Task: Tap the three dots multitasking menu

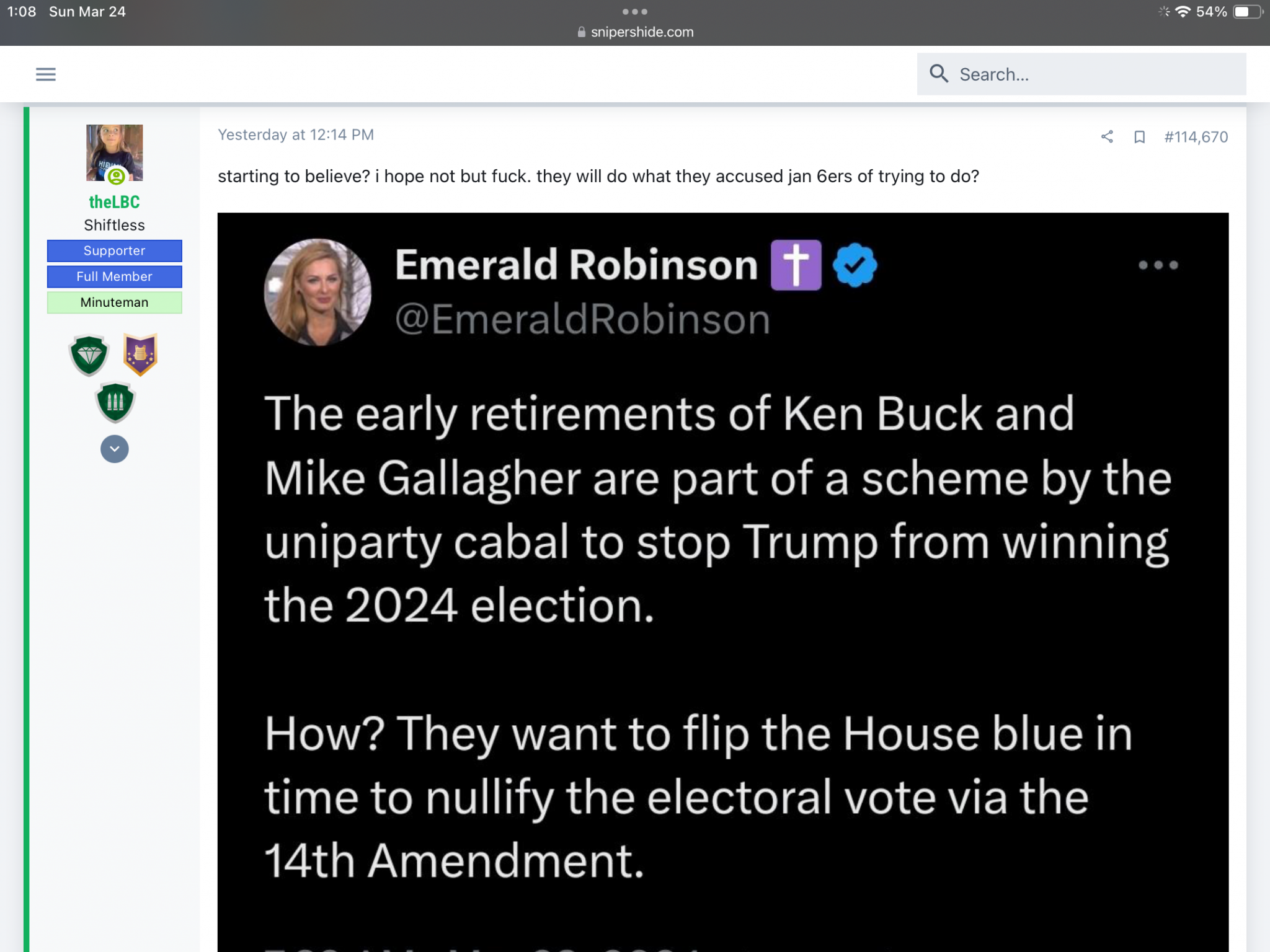Action: point(635,12)
